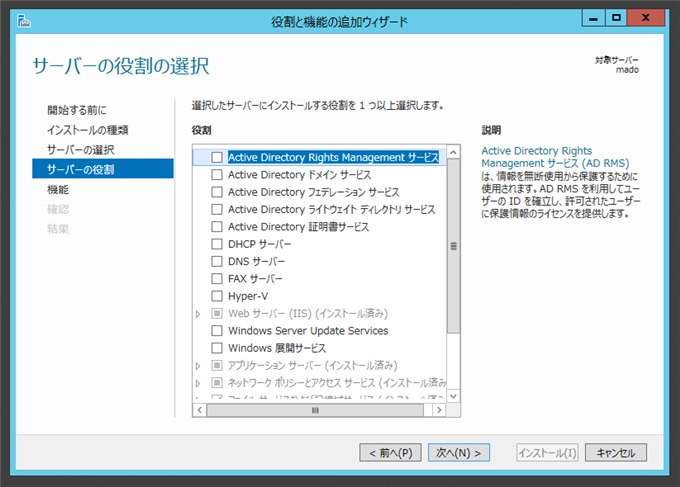
Task: Select DNS サーバー row text
Action: click(256, 261)
